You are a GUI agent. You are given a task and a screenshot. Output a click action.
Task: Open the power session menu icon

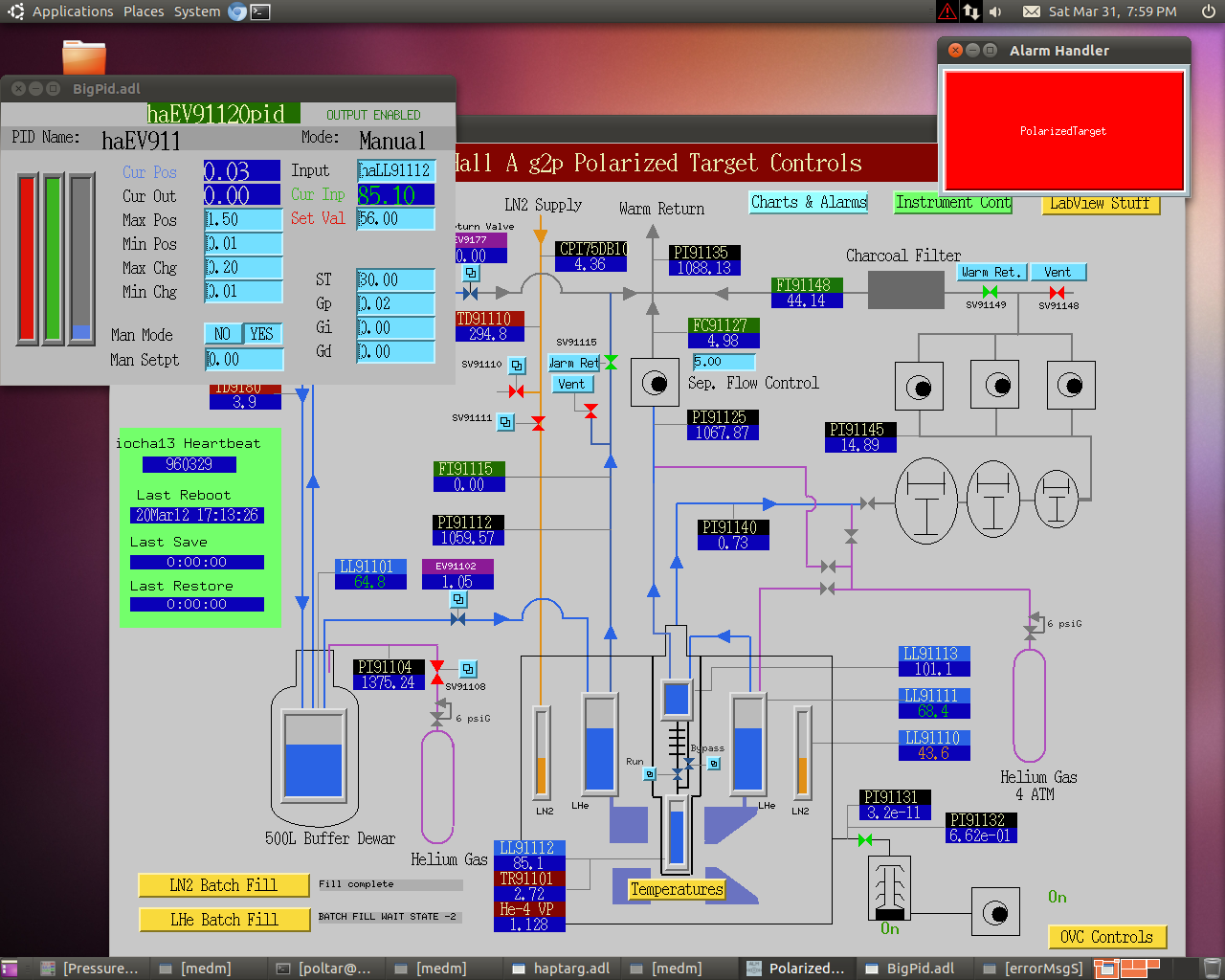click(x=1208, y=11)
